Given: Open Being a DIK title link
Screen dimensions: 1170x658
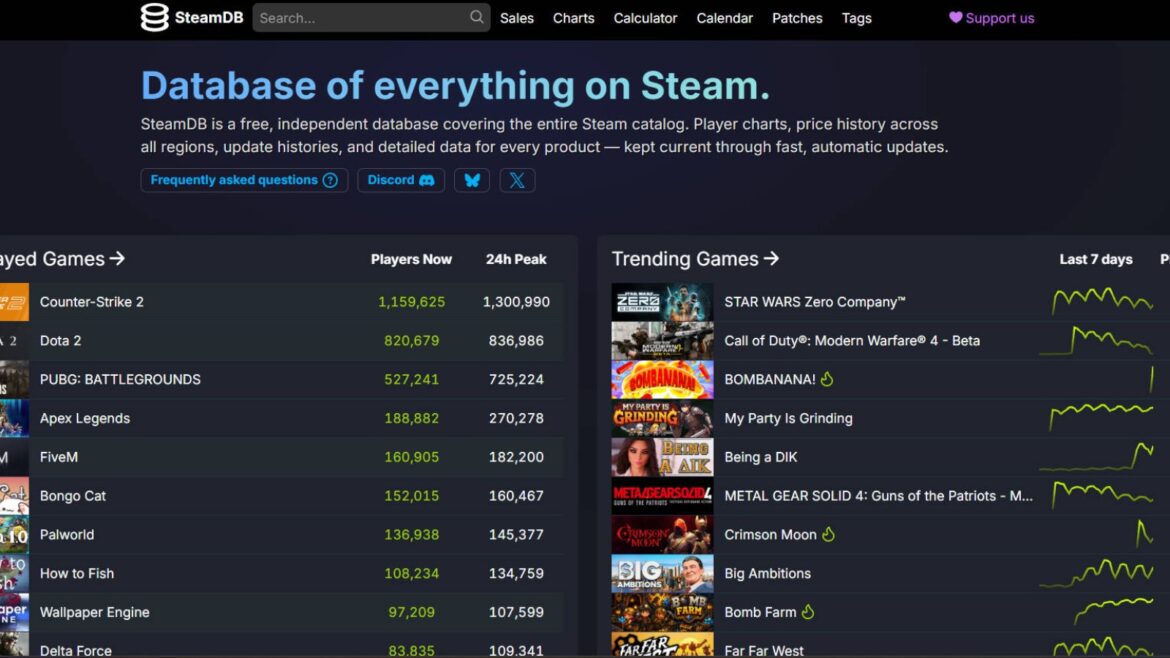Looking at the screenshot, I should pyautogui.click(x=760, y=457).
